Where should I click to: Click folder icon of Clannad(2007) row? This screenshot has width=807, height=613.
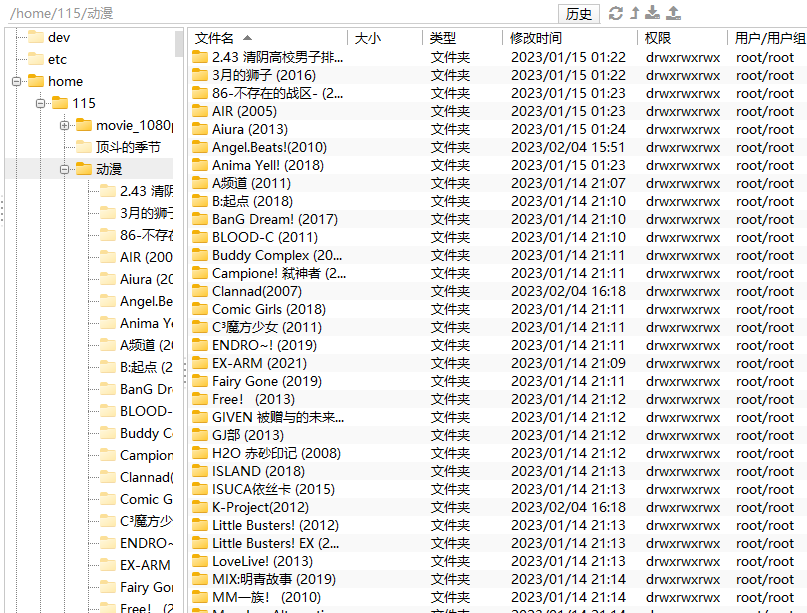[x=200, y=292]
